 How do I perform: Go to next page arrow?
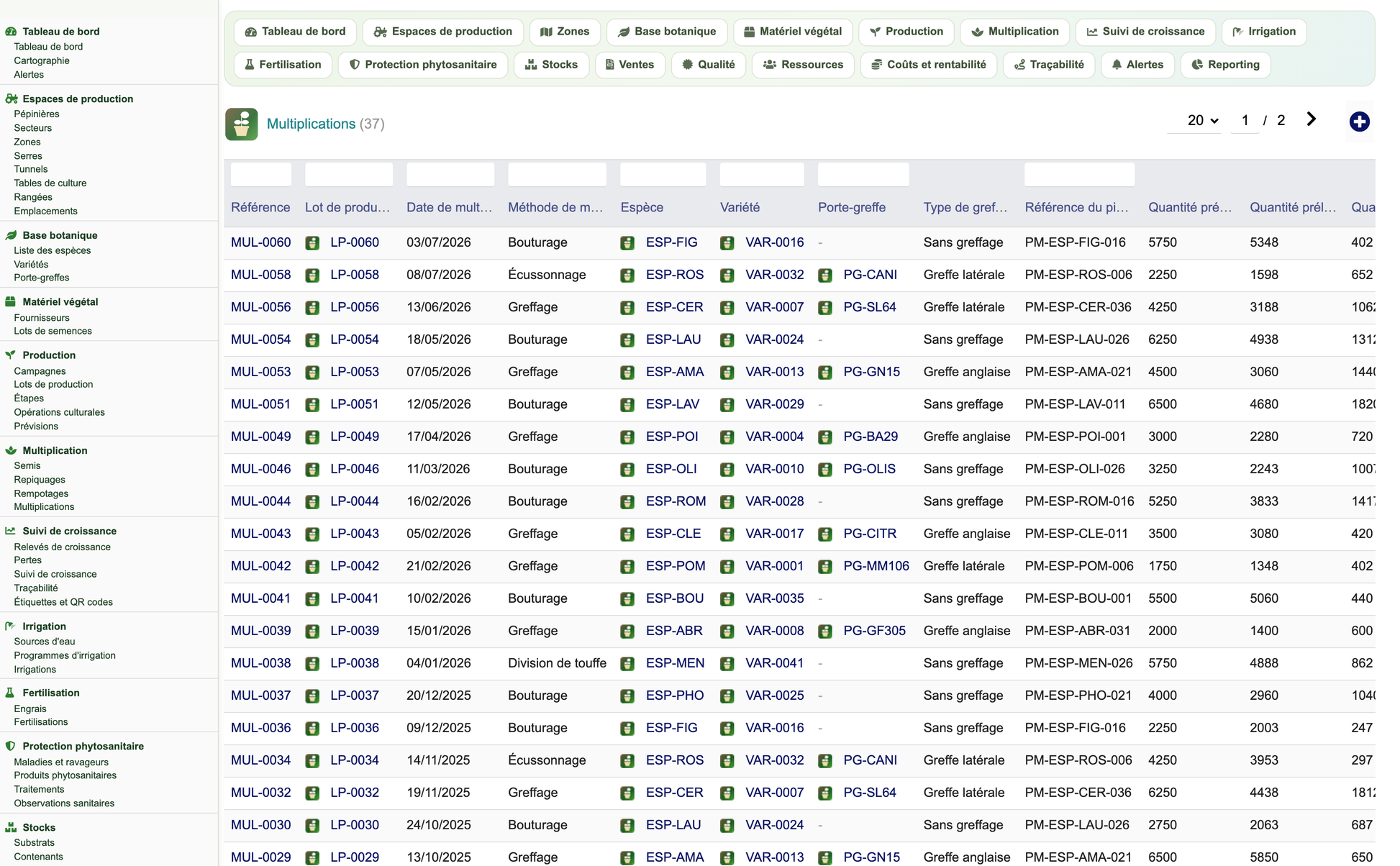coord(1311,119)
